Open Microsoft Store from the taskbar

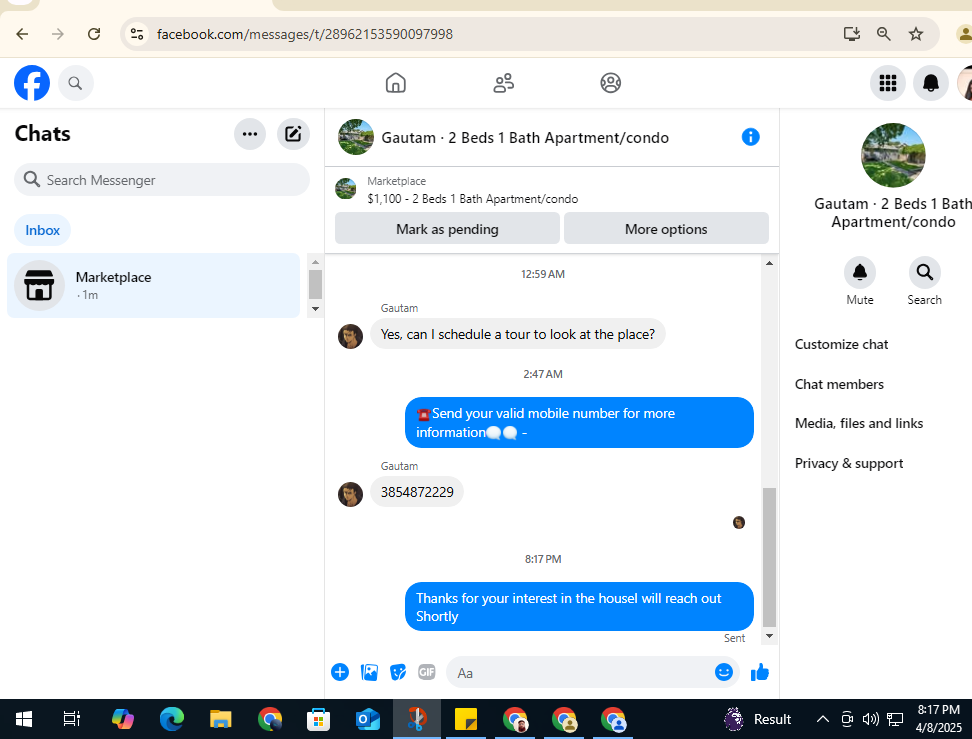318,719
